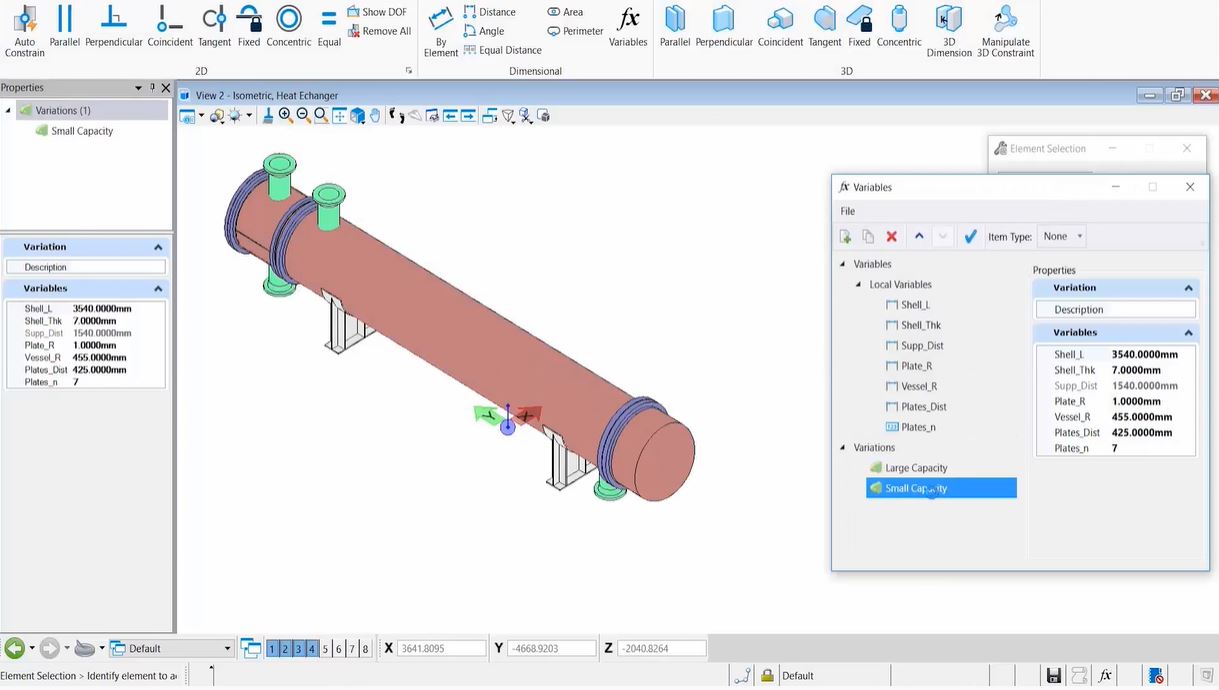This screenshot has width=1219, height=690.
Task: Click the Fit View icon
Action: (339, 116)
